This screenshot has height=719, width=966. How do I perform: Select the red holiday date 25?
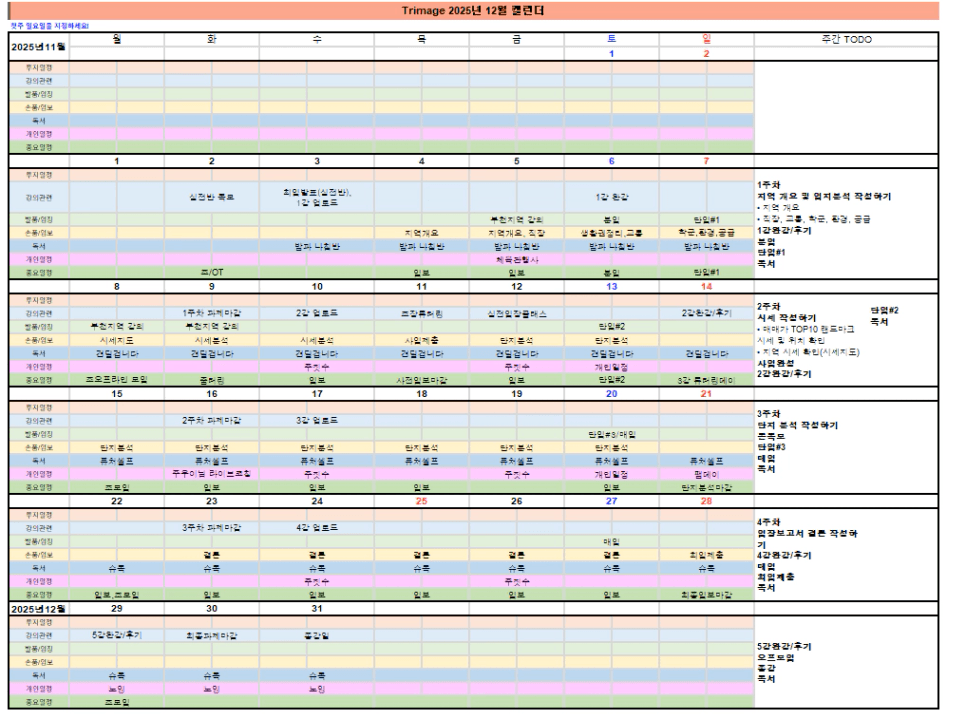421,501
